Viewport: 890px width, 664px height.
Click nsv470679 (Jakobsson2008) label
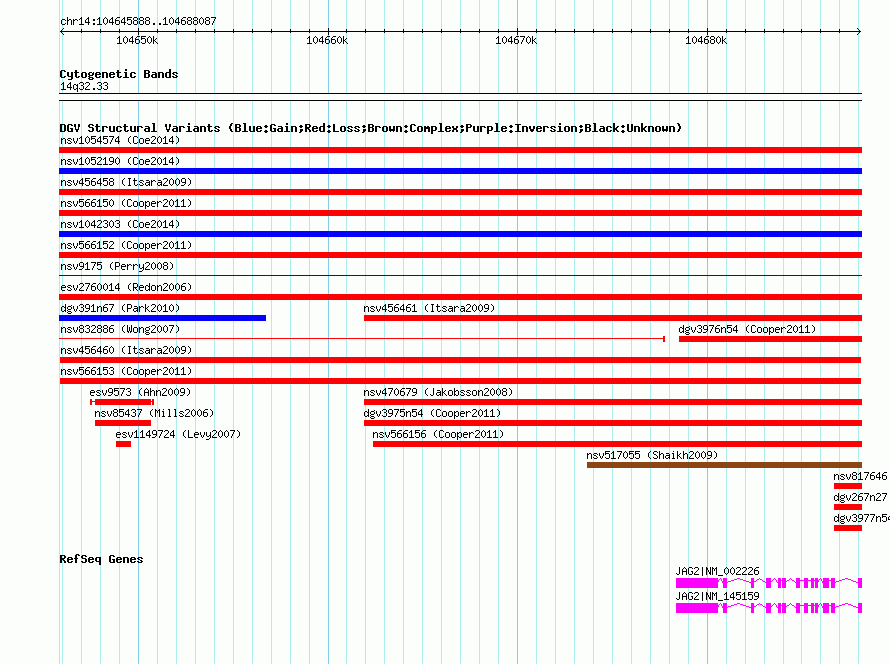[438, 392]
